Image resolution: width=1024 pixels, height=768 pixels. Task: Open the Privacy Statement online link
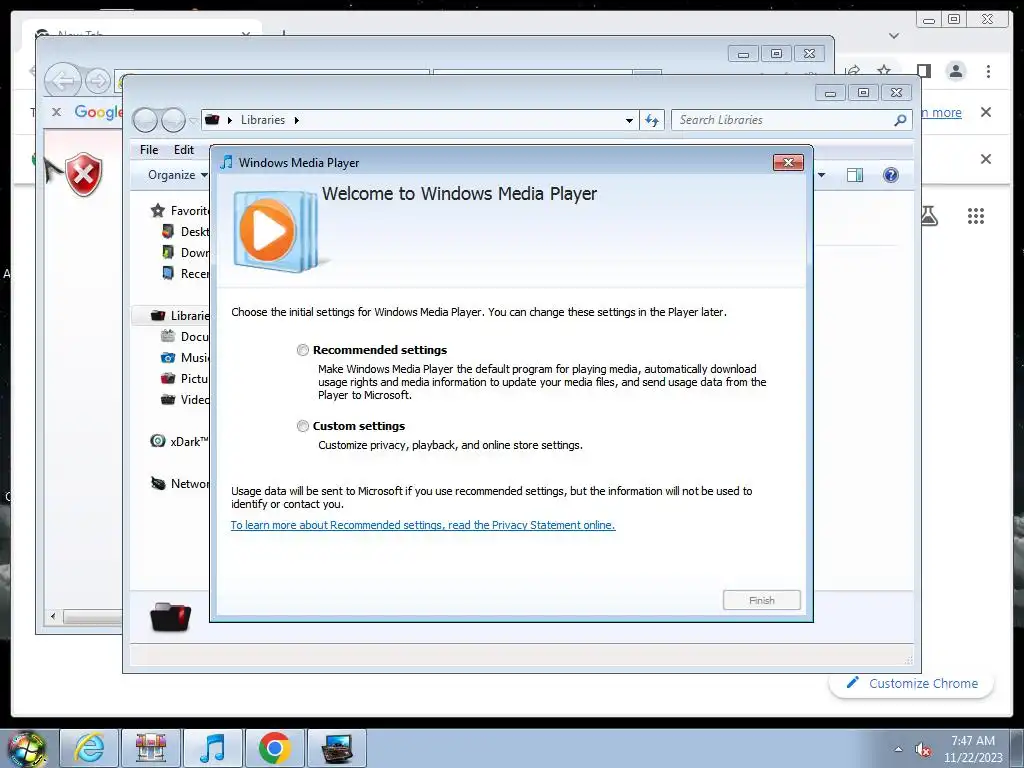click(423, 525)
